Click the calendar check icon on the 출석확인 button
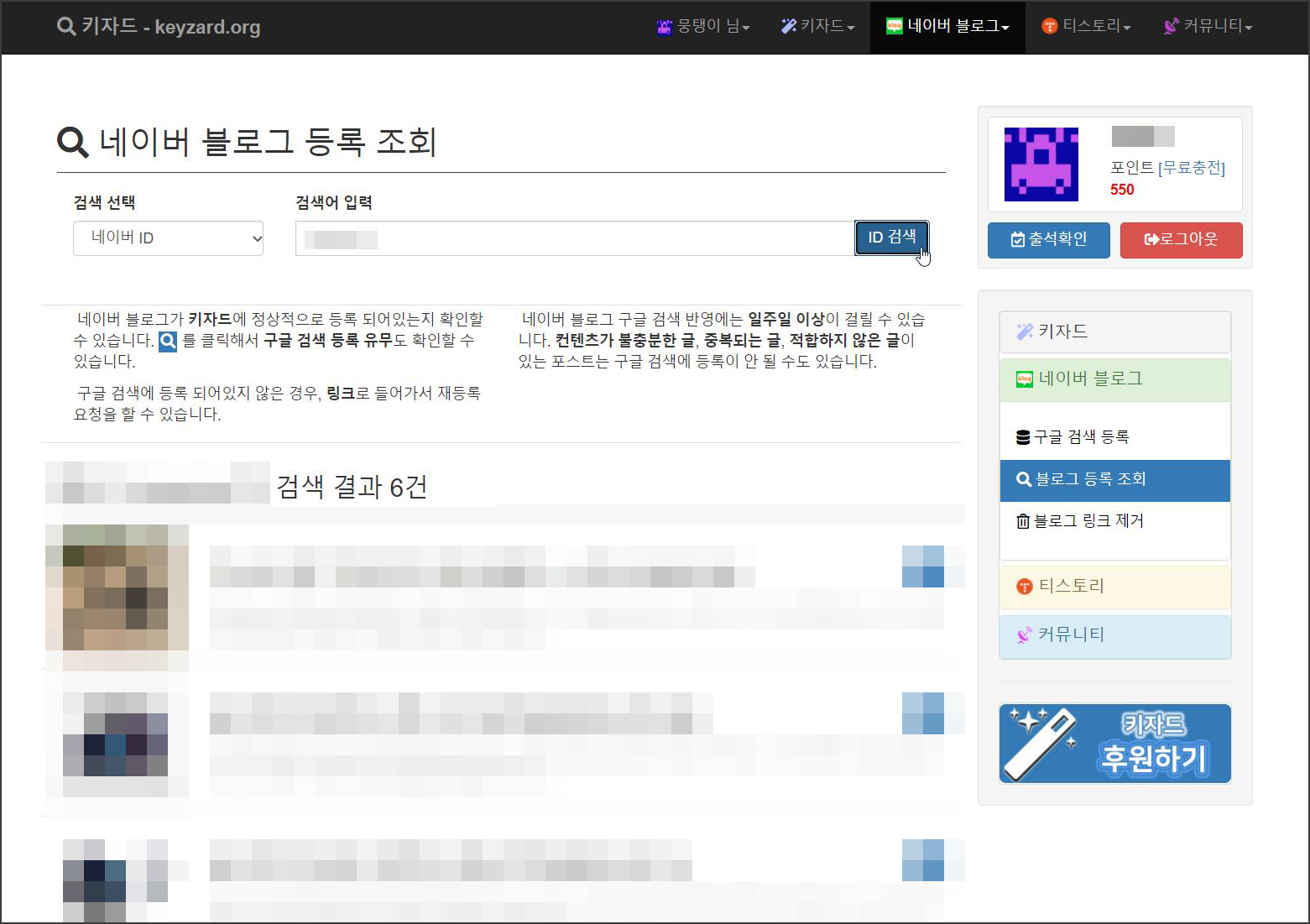Image resolution: width=1310 pixels, height=924 pixels. [1018, 240]
